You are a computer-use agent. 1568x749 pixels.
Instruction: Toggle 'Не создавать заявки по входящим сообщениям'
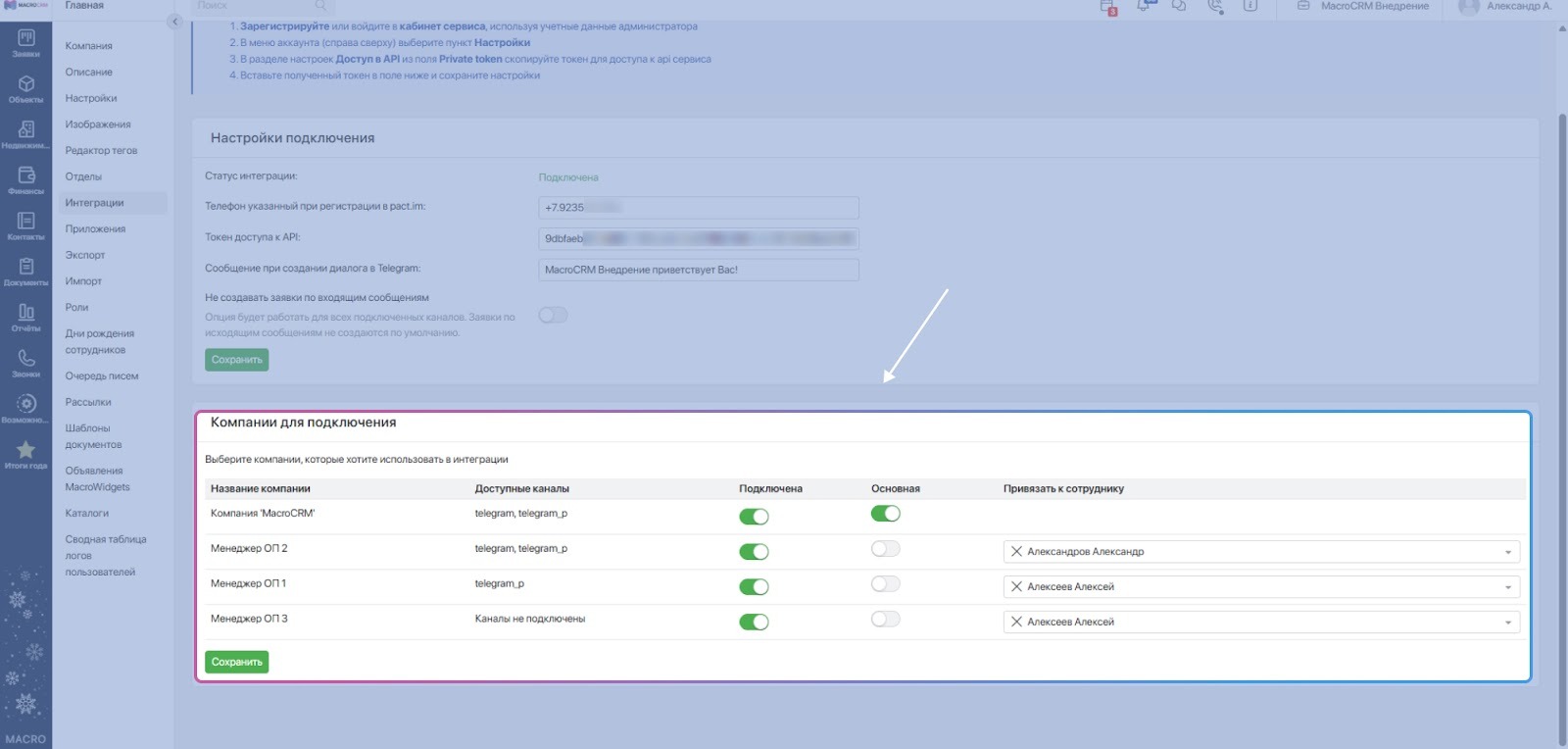553,316
